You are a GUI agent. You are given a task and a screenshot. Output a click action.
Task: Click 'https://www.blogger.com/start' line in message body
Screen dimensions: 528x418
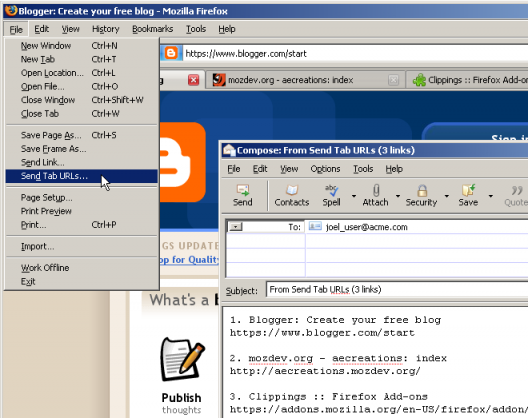[x=322, y=333]
